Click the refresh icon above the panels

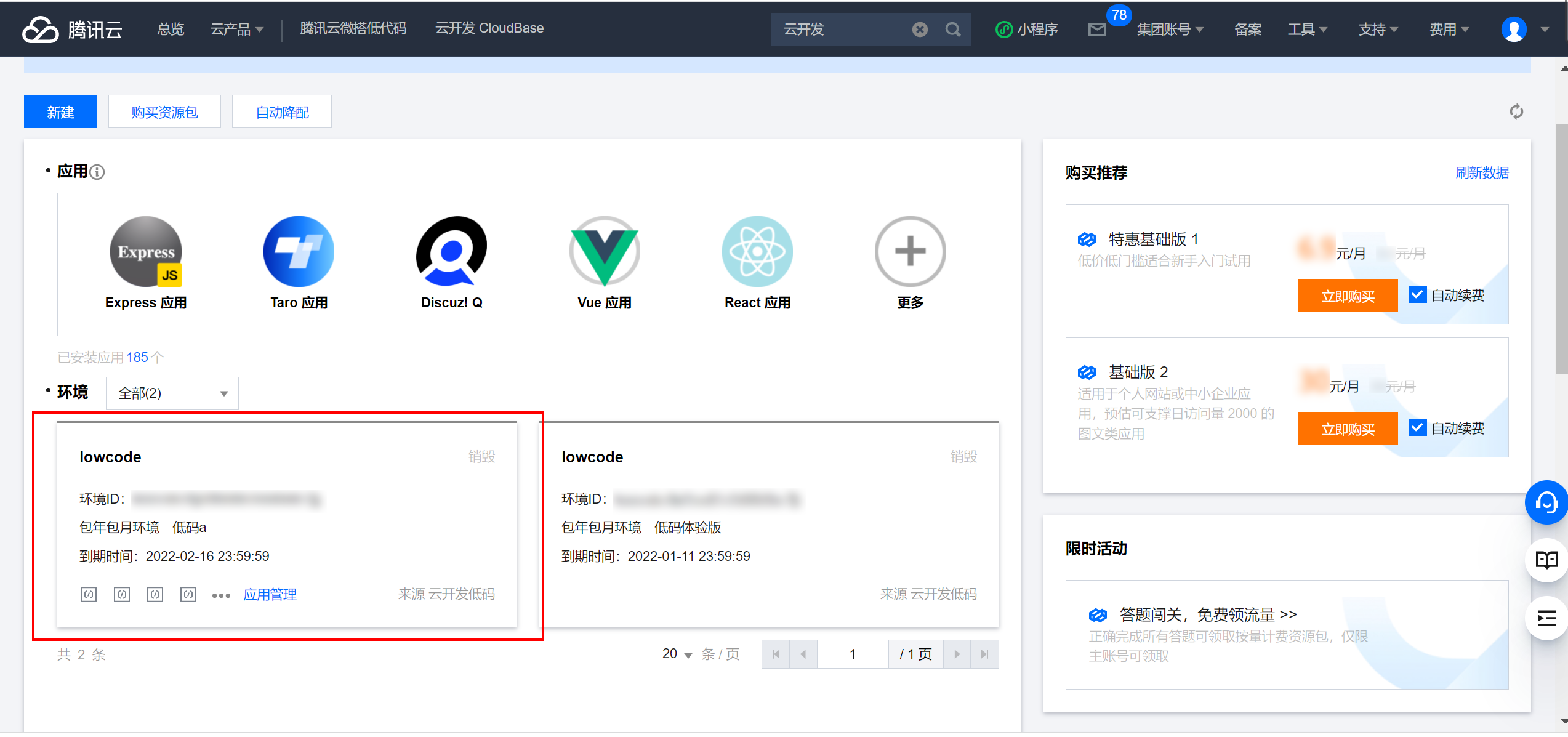pyautogui.click(x=1516, y=111)
